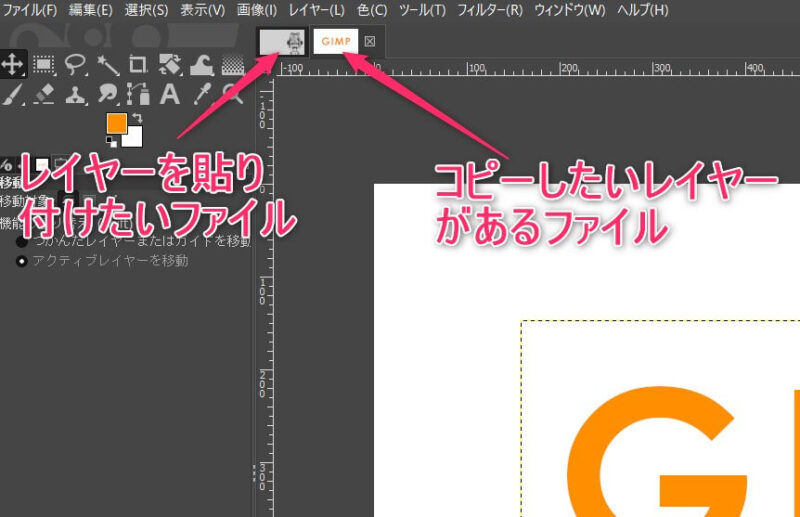Image resolution: width=800 pixels, height=517 pixels.
Task: Select the Eraser tool
Action: click(44, 94)
